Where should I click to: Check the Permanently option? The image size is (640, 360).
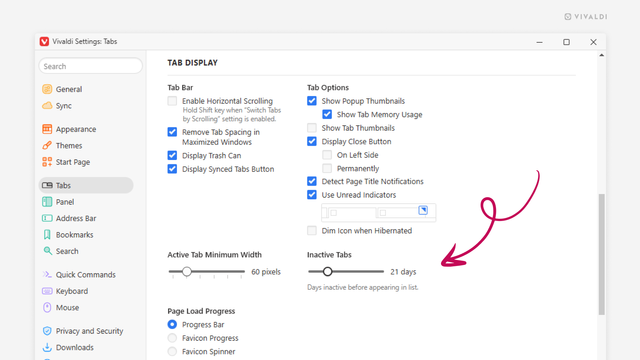[327, 168]
